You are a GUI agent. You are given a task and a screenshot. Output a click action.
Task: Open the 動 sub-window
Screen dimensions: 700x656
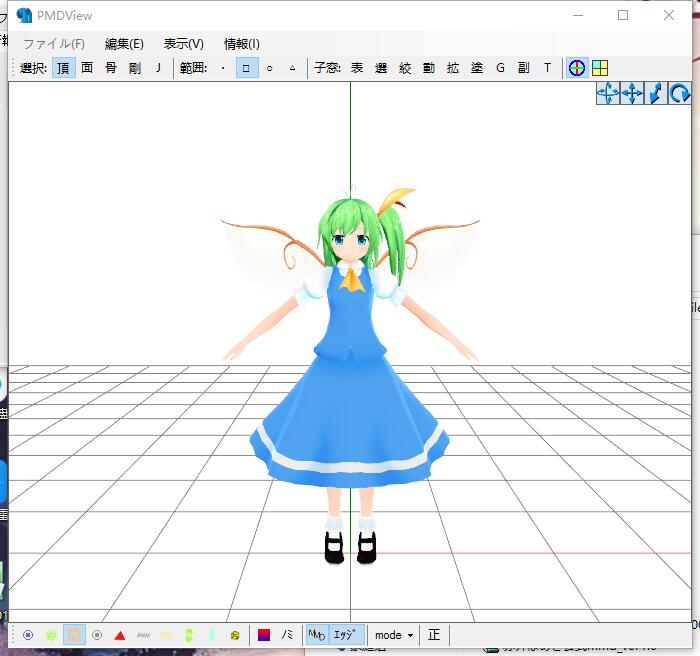point(429,68)
